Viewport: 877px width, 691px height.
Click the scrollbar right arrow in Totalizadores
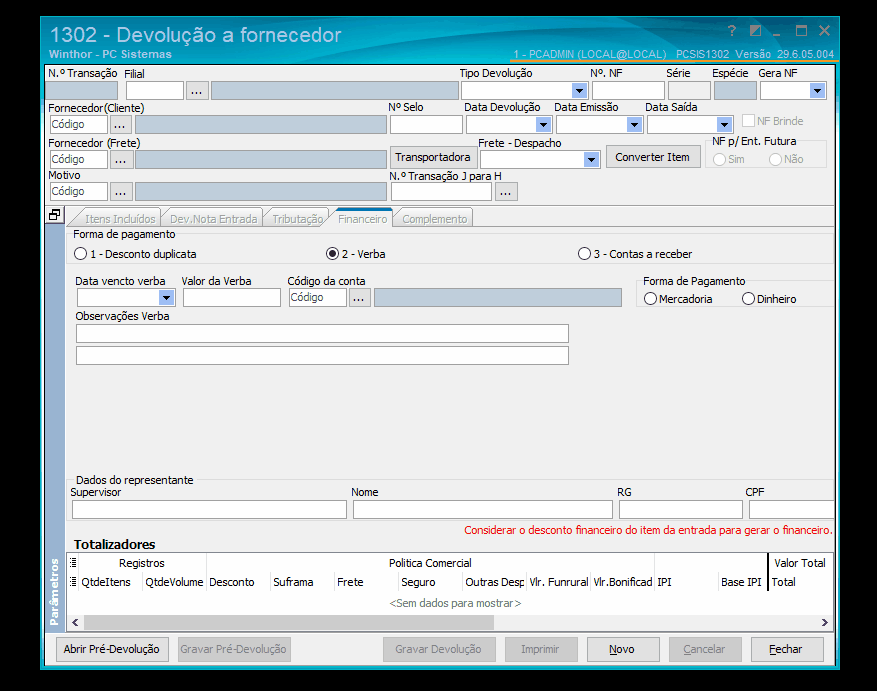(x=824, y=622)
